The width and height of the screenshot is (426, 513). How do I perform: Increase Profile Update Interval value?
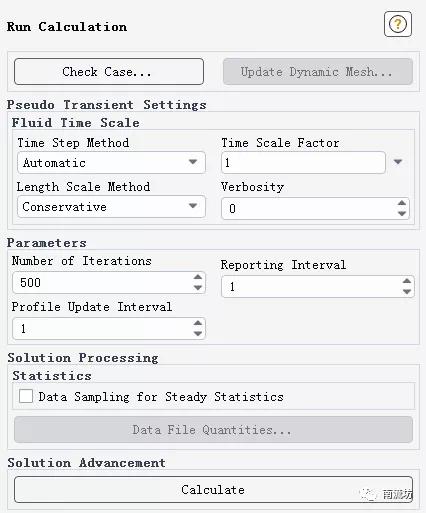pyautogui.click(x=198, y=323)
